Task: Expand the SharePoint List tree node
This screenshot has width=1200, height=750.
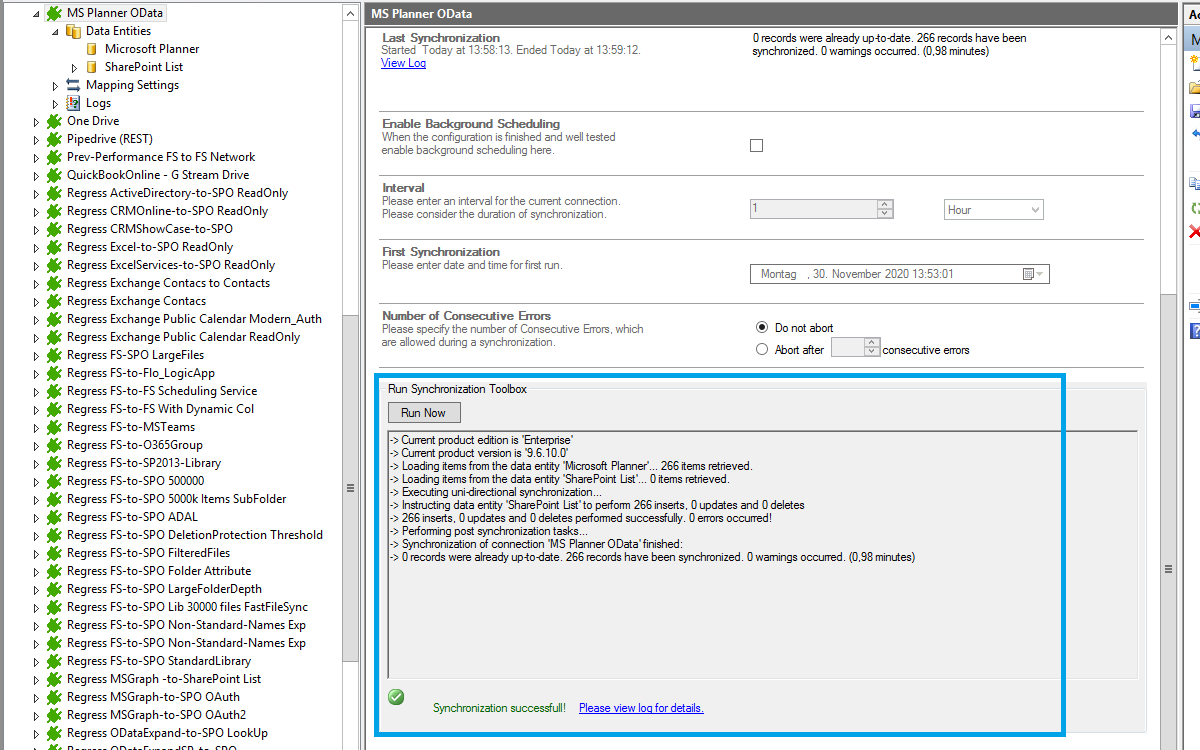Action: [74, 67]
